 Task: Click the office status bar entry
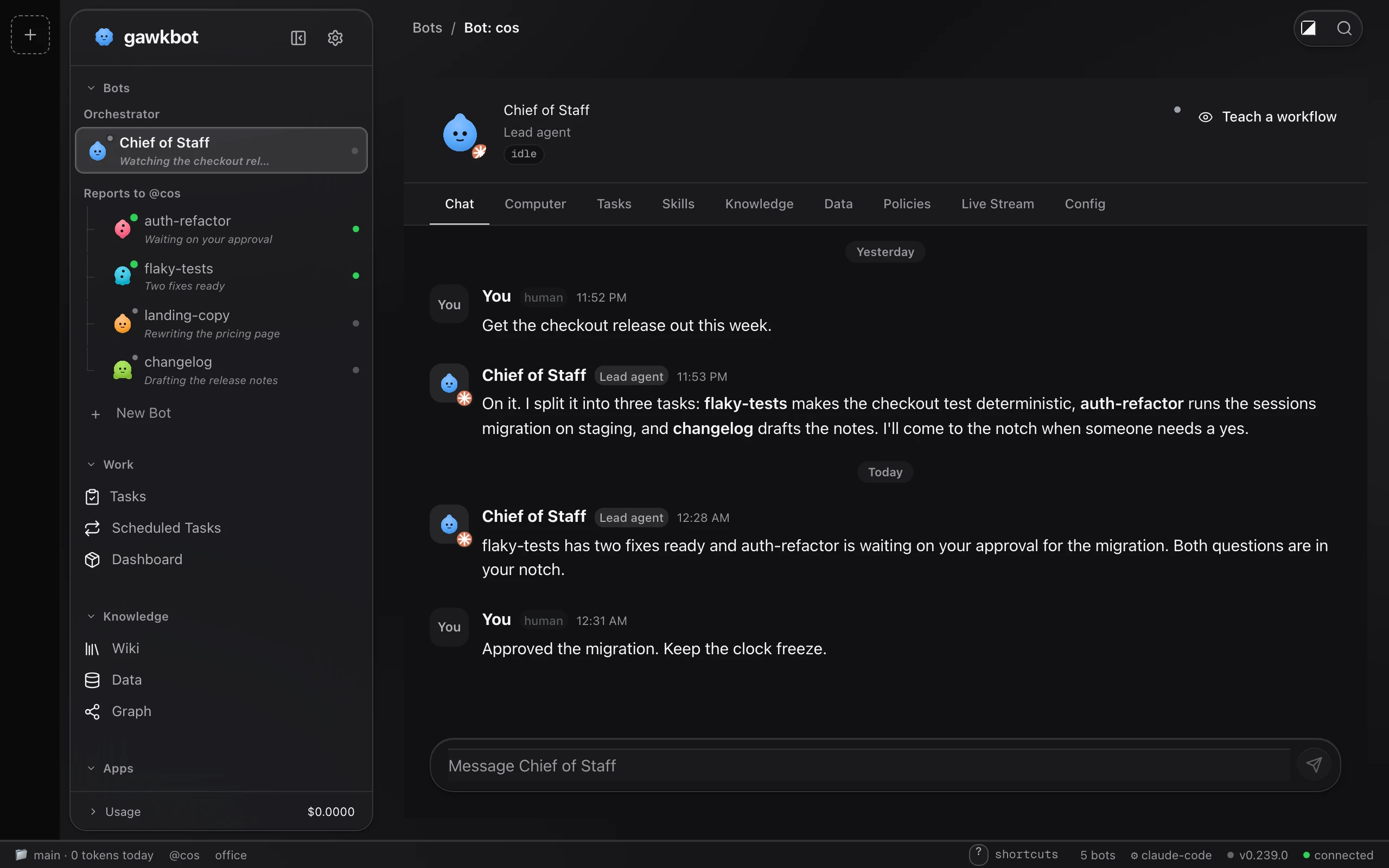click(x=231, y=855)
